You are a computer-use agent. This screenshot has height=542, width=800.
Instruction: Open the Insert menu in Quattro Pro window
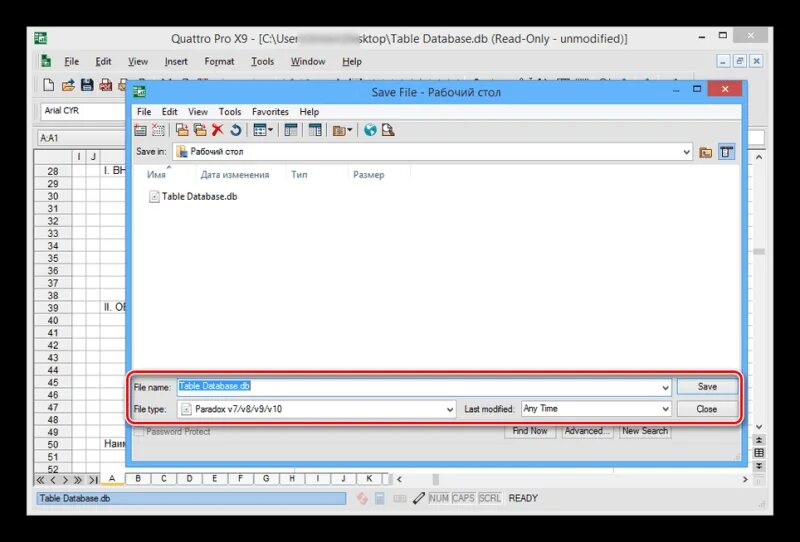click(x=176, y=62)
